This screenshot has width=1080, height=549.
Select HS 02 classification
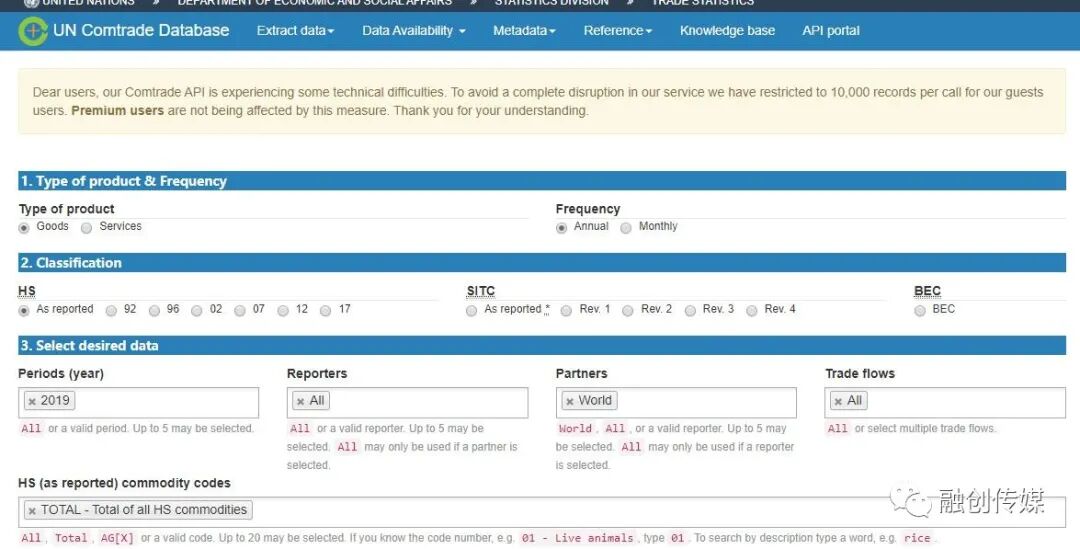[197, 311]
